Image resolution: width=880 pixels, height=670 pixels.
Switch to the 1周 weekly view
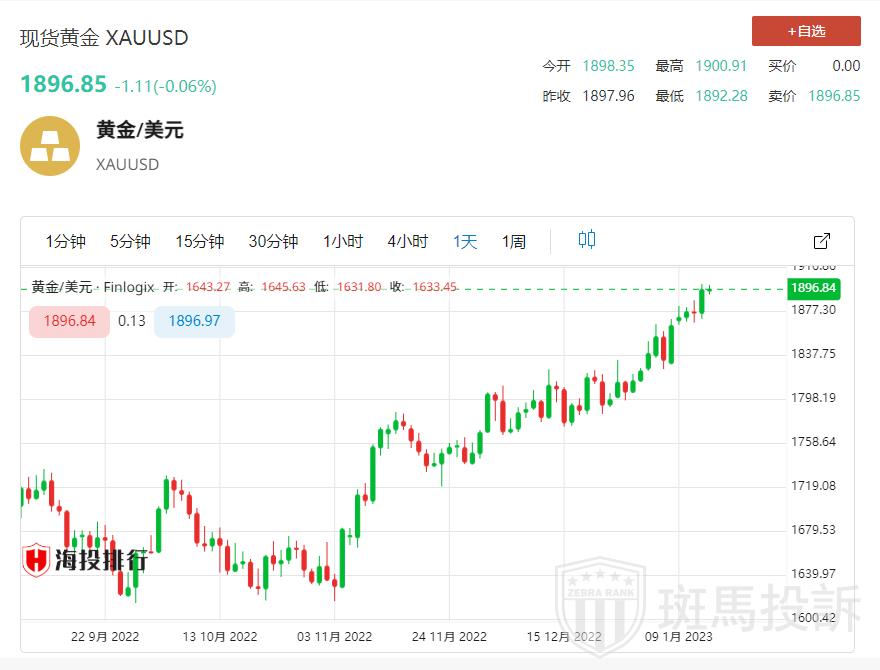[513, 241]
